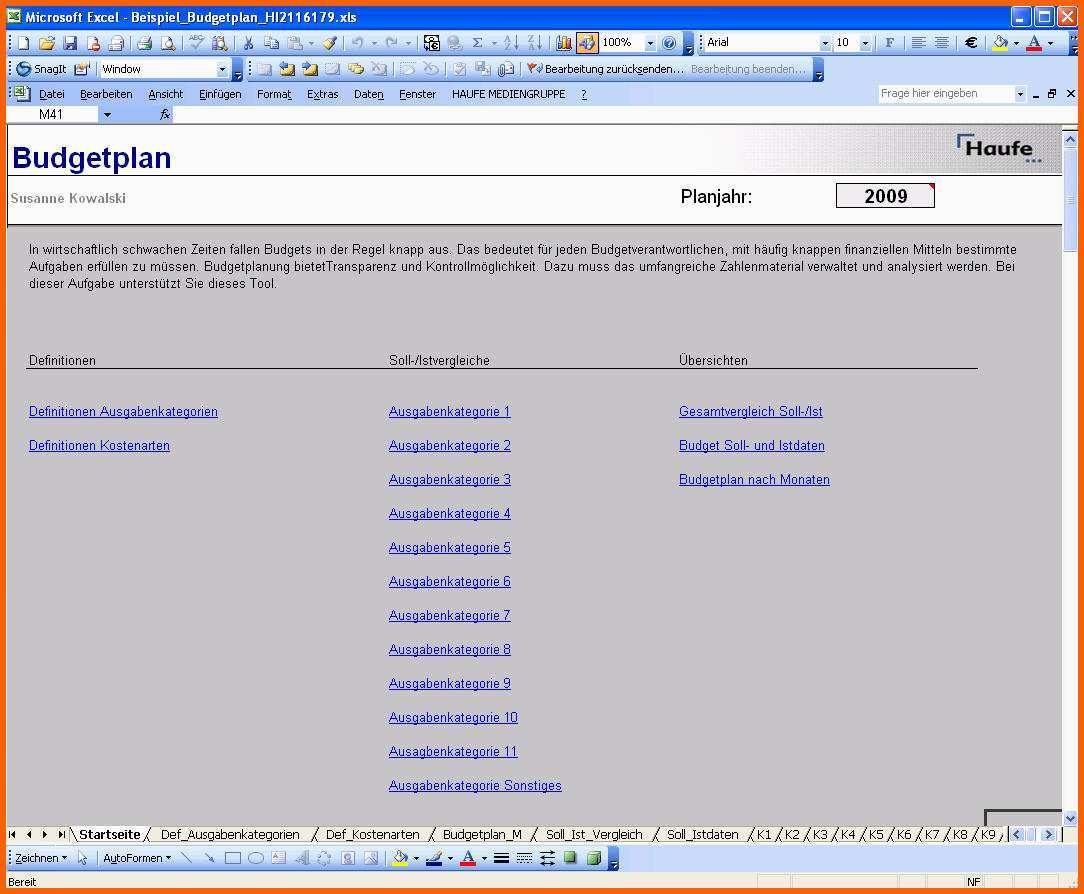The height and width of the screenshot is (894, 1084).
Task: Open the zoom percentage dropdown
Action: (650, 43)
